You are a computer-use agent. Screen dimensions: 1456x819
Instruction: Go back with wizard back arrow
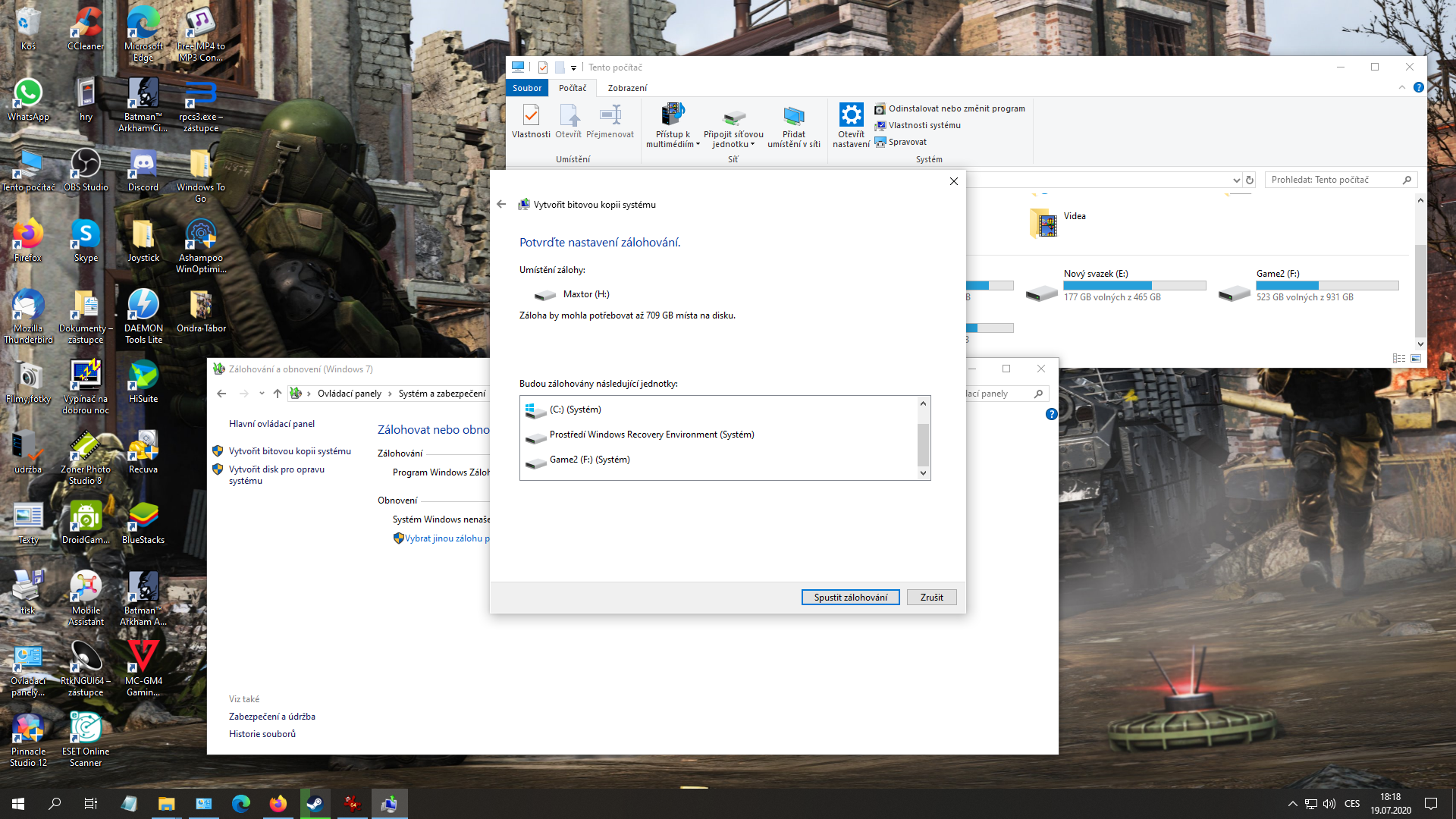point(501,205)
